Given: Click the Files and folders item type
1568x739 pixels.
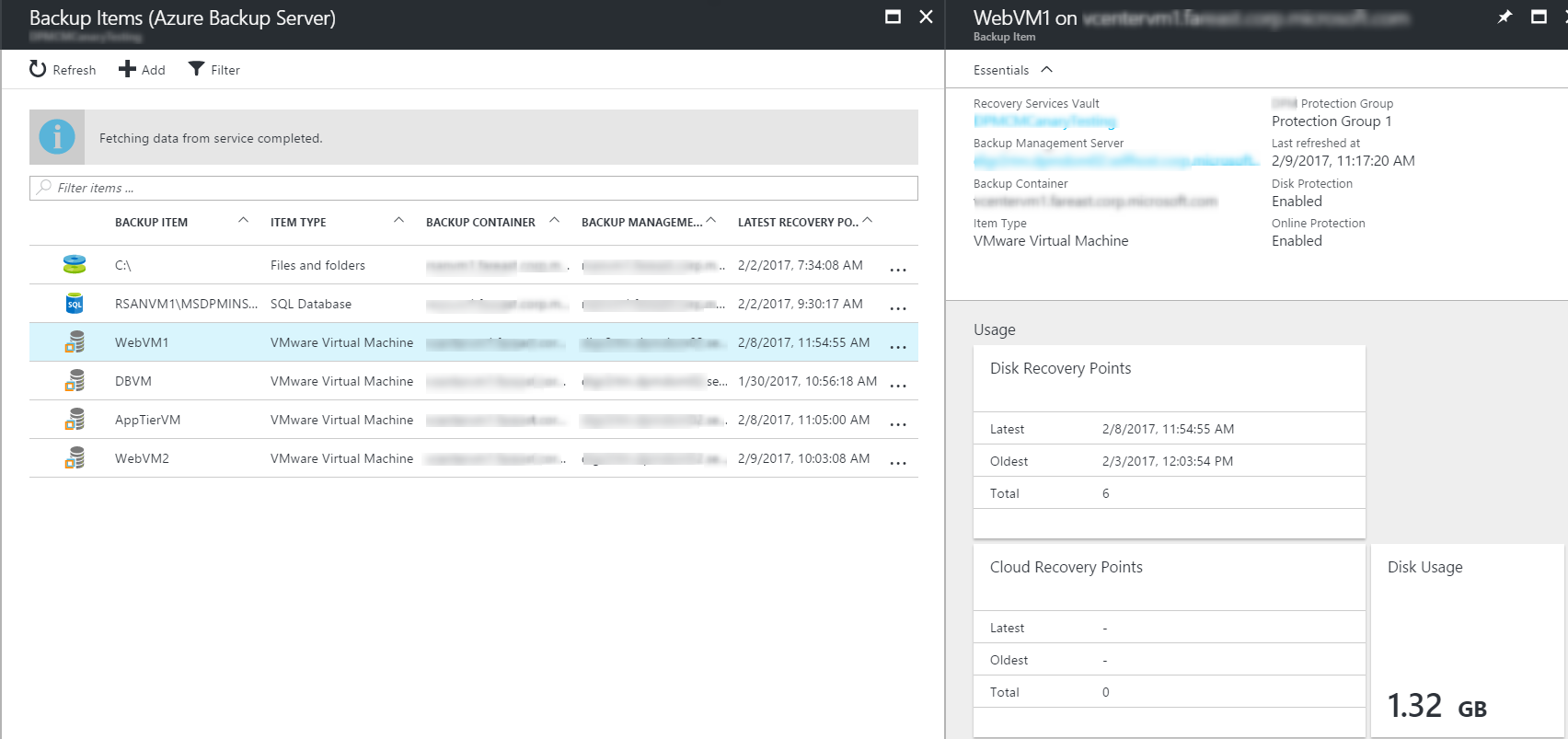Looking at the screenshot, I should (317, 265).
